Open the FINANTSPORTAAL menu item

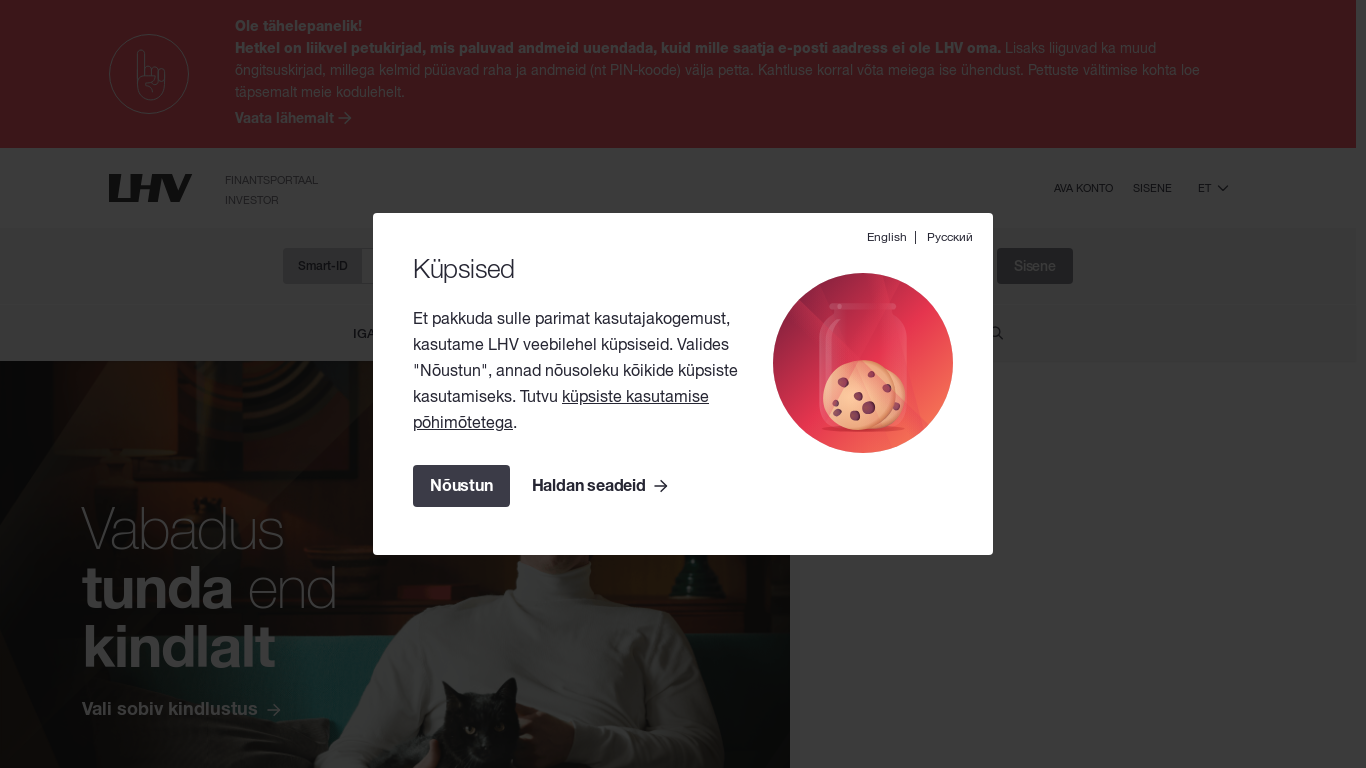pos(271,180)
